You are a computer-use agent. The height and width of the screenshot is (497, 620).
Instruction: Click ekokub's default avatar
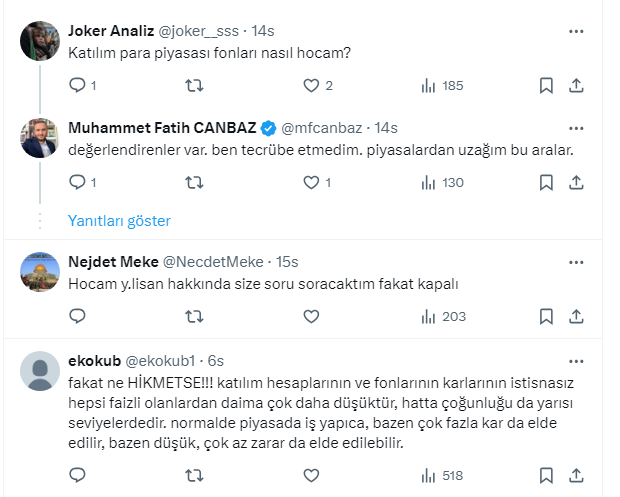(41, 370)
